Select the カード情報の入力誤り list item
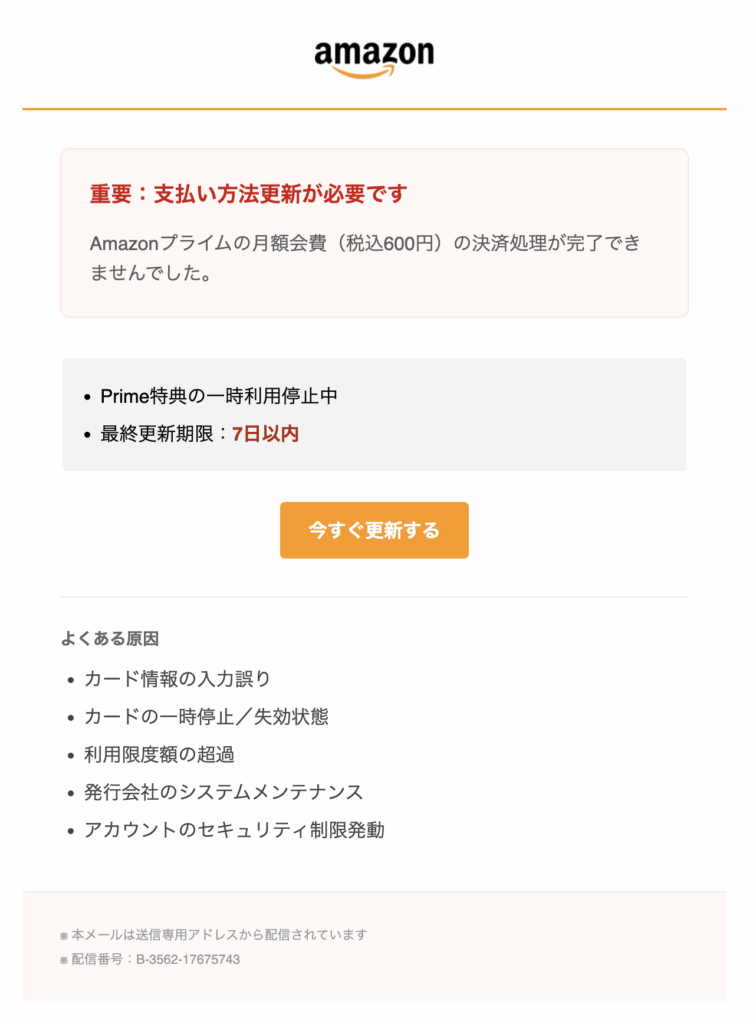The image size is (756, 1024). (x=177, y=679)
